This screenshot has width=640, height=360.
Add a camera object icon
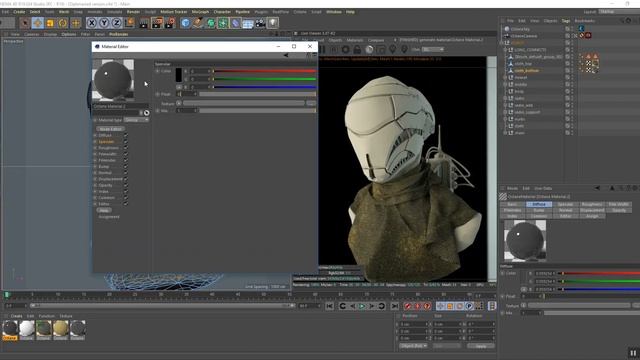point(260,23)
